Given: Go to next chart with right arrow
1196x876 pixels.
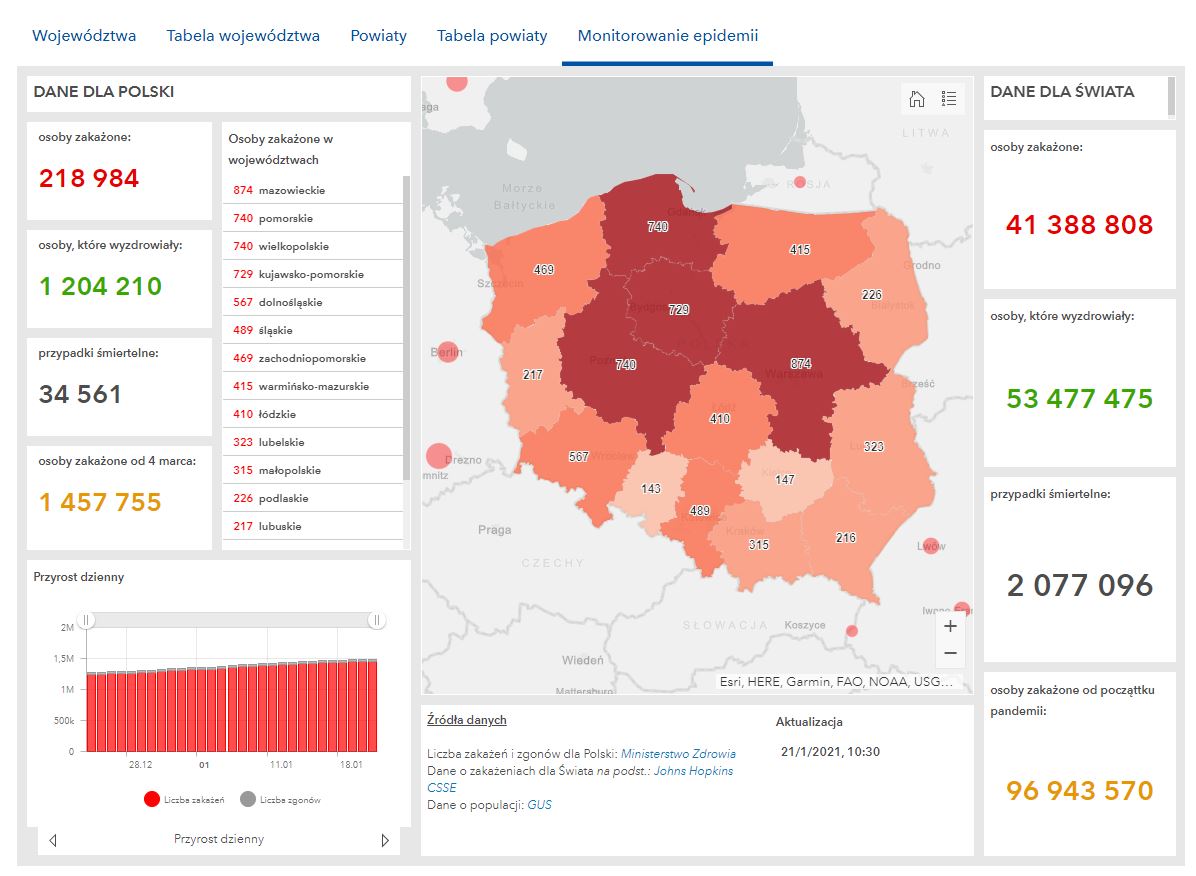Looking at the screenshot, I should point(385,840).
